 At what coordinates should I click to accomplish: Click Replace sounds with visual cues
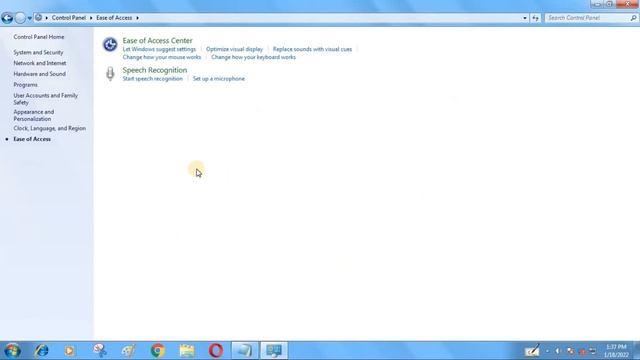[312, 49]
